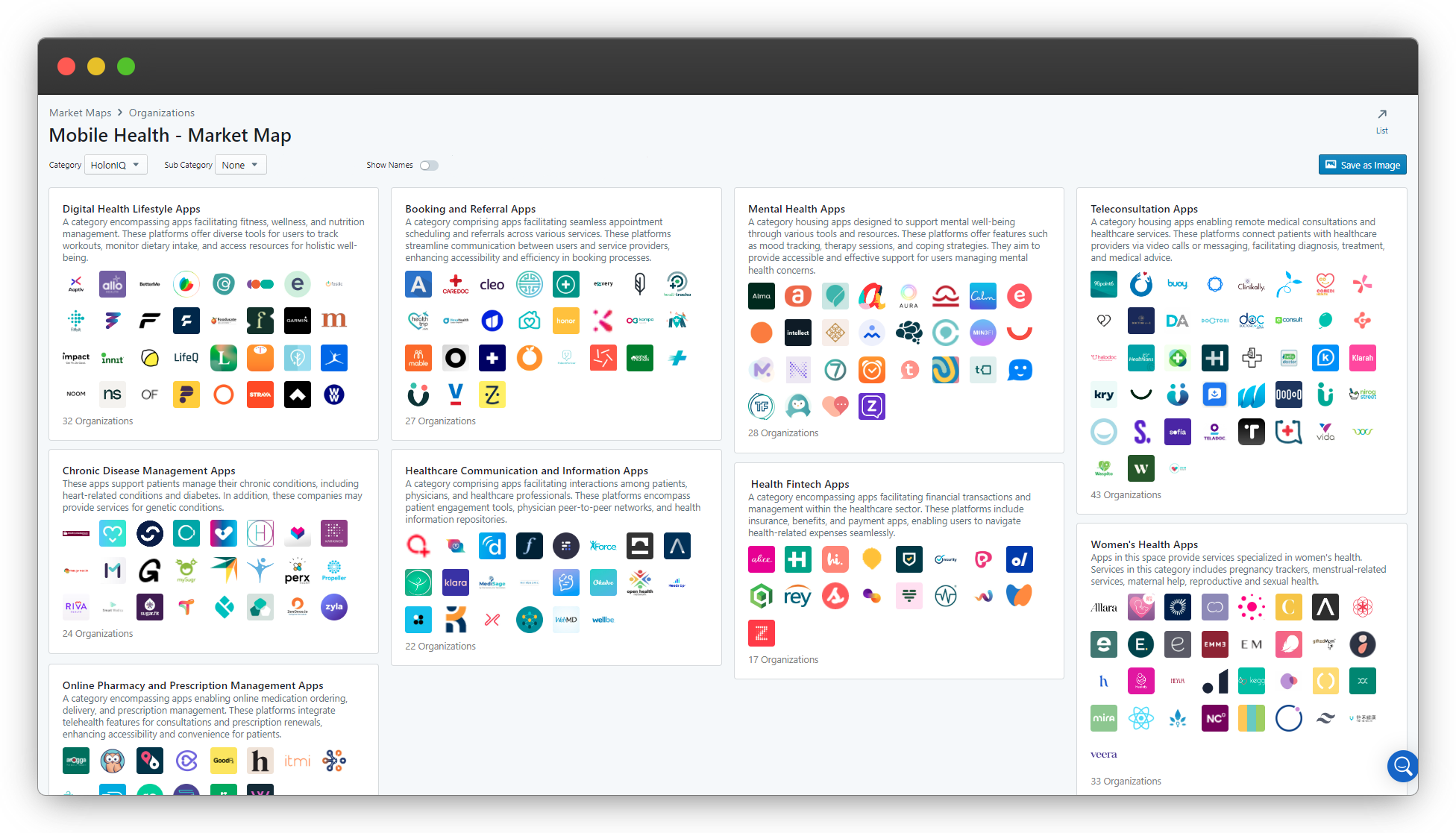Click the Mental Health Apps heading
The width and height of the screenshot is (1456, 833).
click(796, 209)
